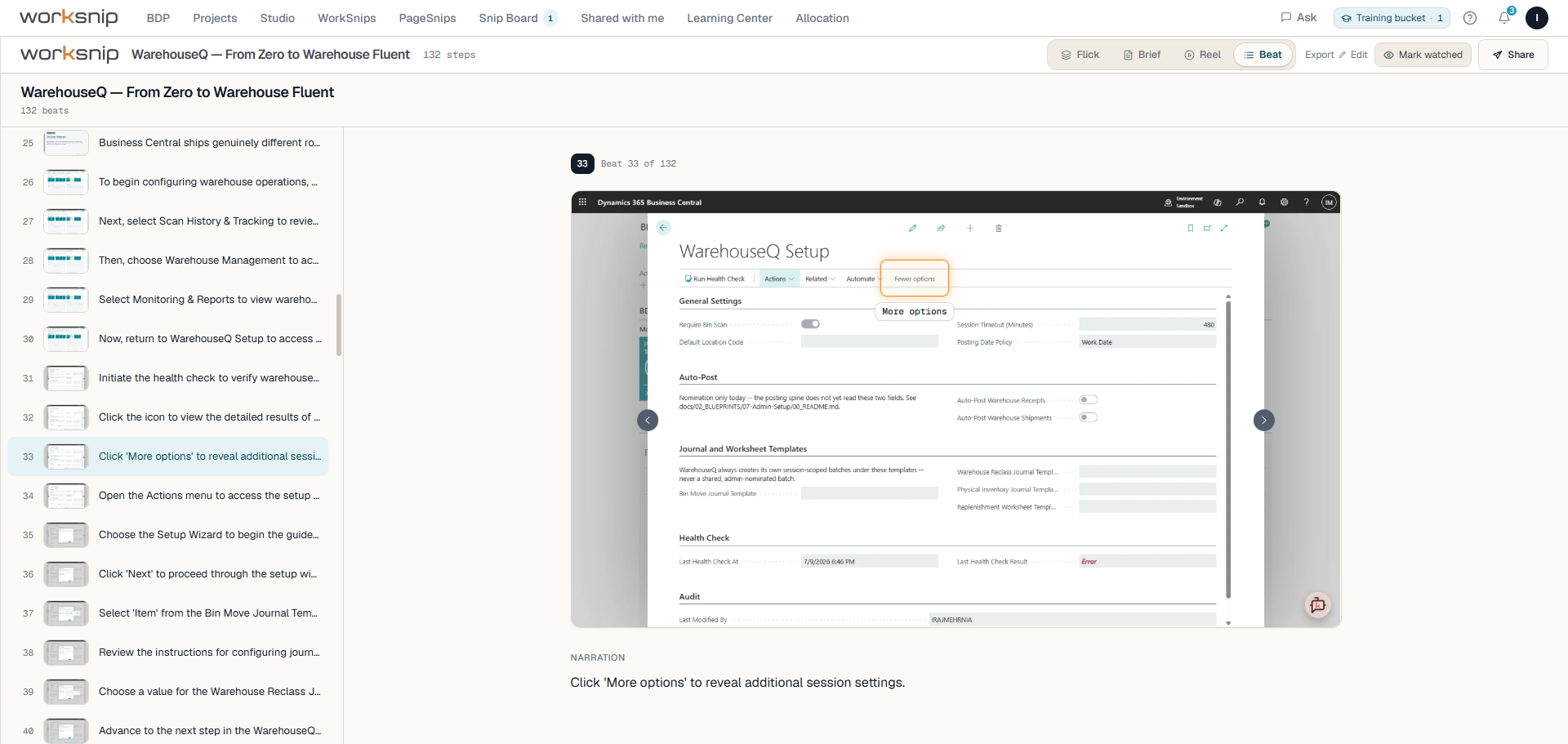The image size is (1568, 744).
Task: Click the Session Timeout (Minutes) field showing 480
Action: click(1147, 324)
